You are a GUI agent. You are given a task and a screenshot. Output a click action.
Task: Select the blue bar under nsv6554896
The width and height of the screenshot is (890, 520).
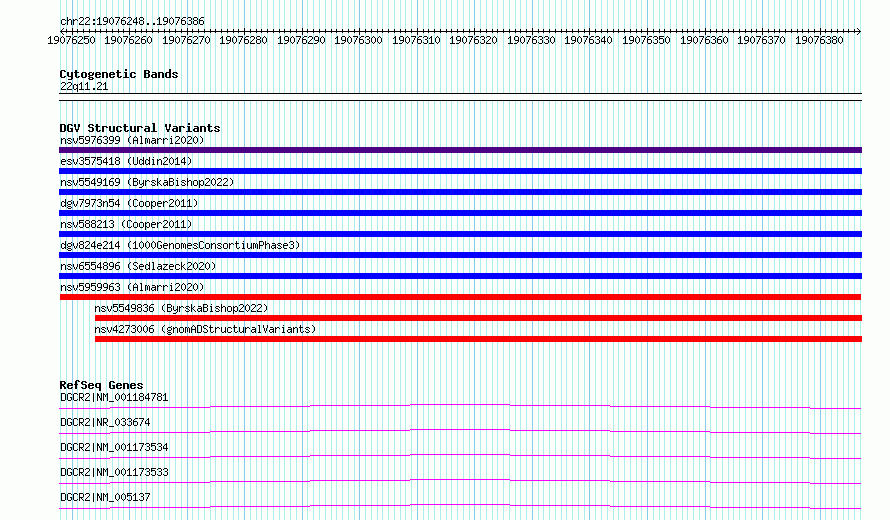pyautogui.click(x=460, y=276)
